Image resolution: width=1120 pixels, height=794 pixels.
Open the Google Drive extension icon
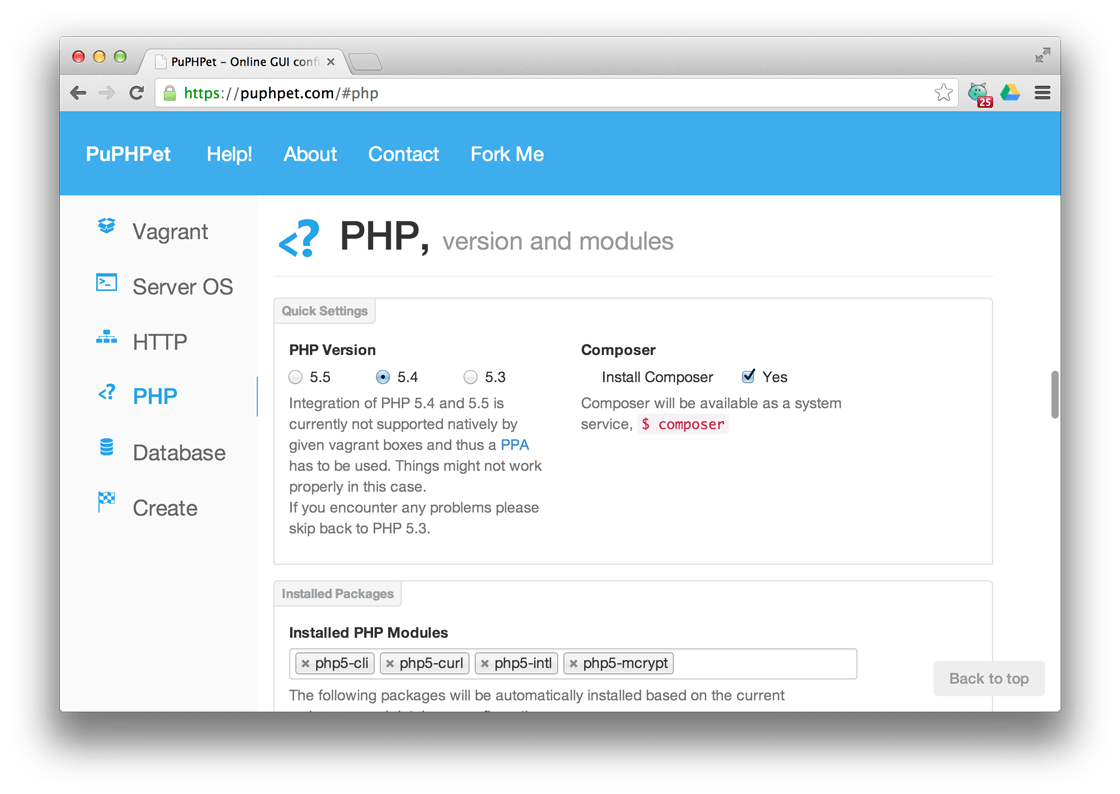point(1010,92)
